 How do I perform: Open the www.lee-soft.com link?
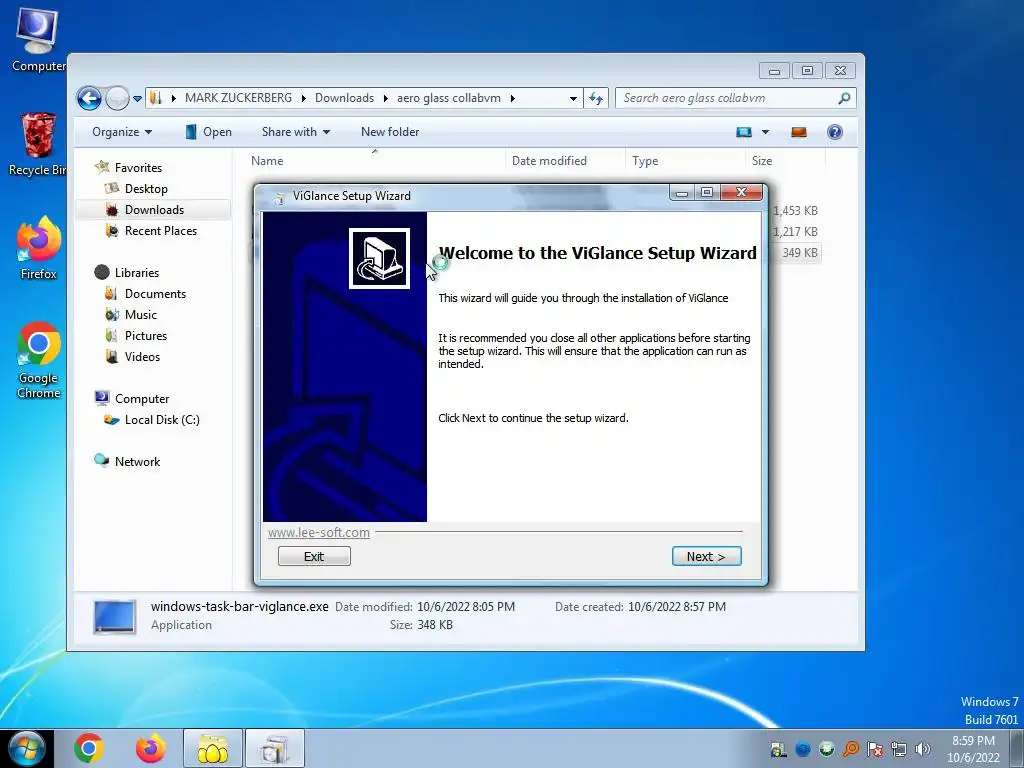click(319, 532)
